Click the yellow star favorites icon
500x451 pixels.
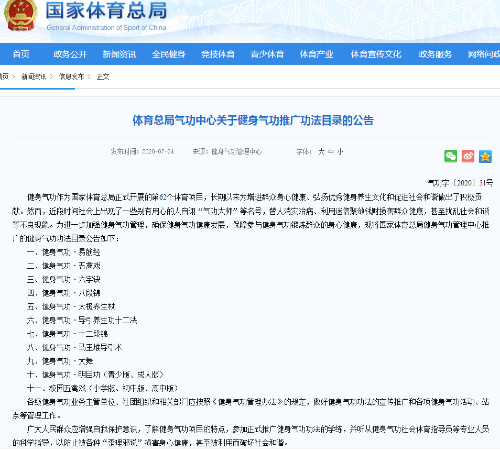tap(485, 156)
